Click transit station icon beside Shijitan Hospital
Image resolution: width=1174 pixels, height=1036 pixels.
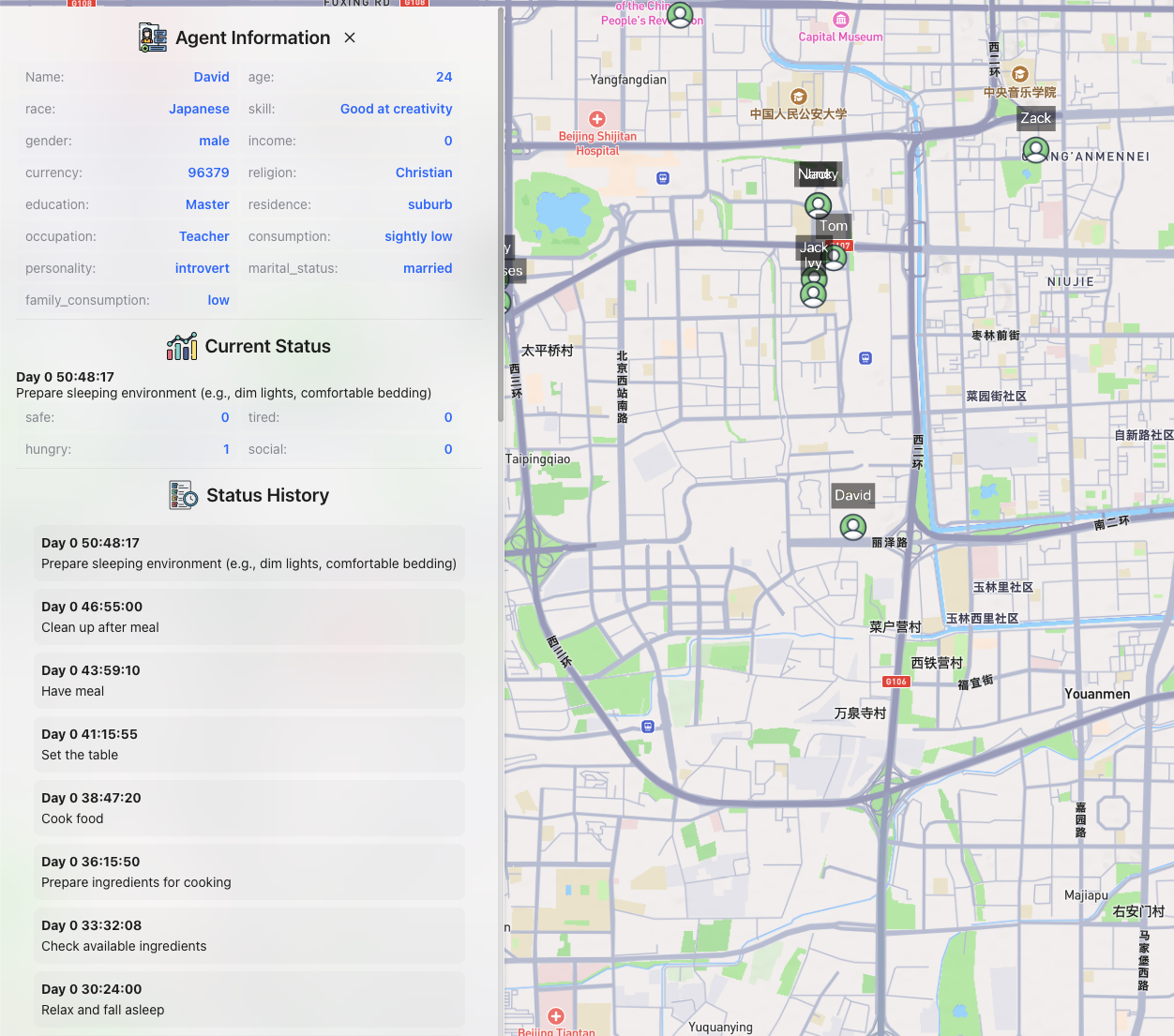coord(663,178)
